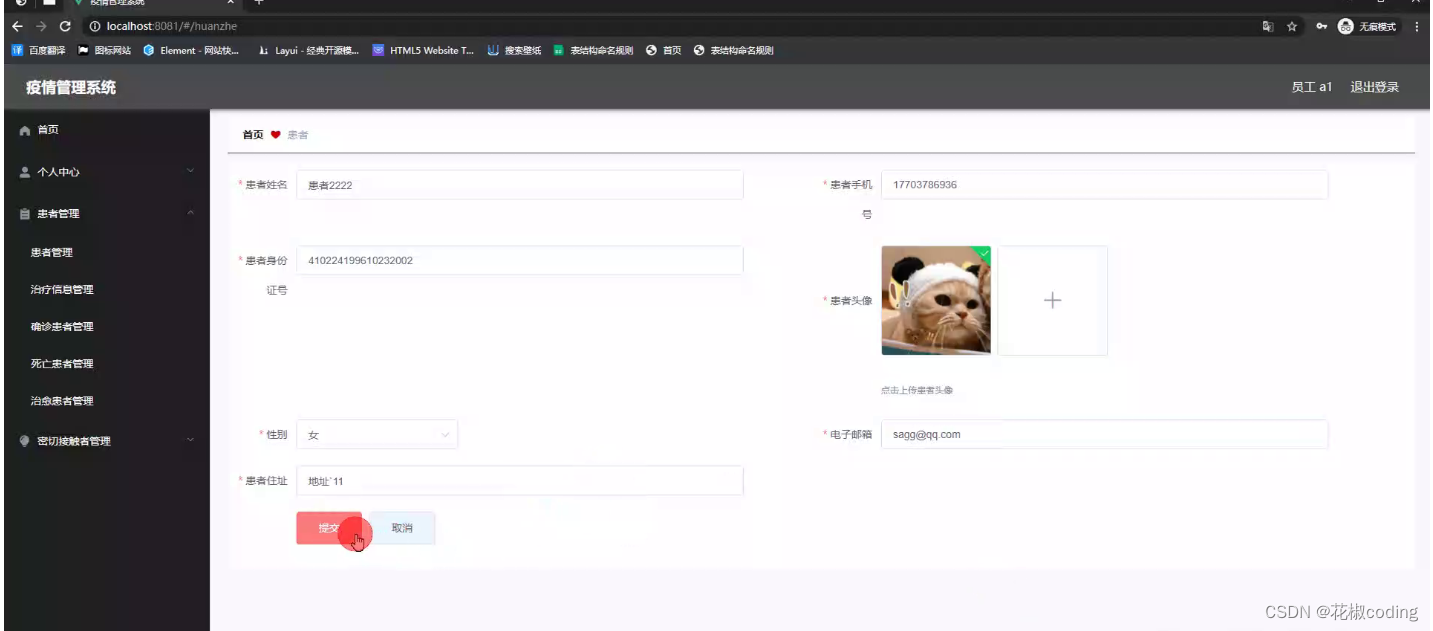Viewport: 1433px width, 631px height.
Task: Open 确诊患者管理 in the sidebar
Action: (x=62, y=326)
